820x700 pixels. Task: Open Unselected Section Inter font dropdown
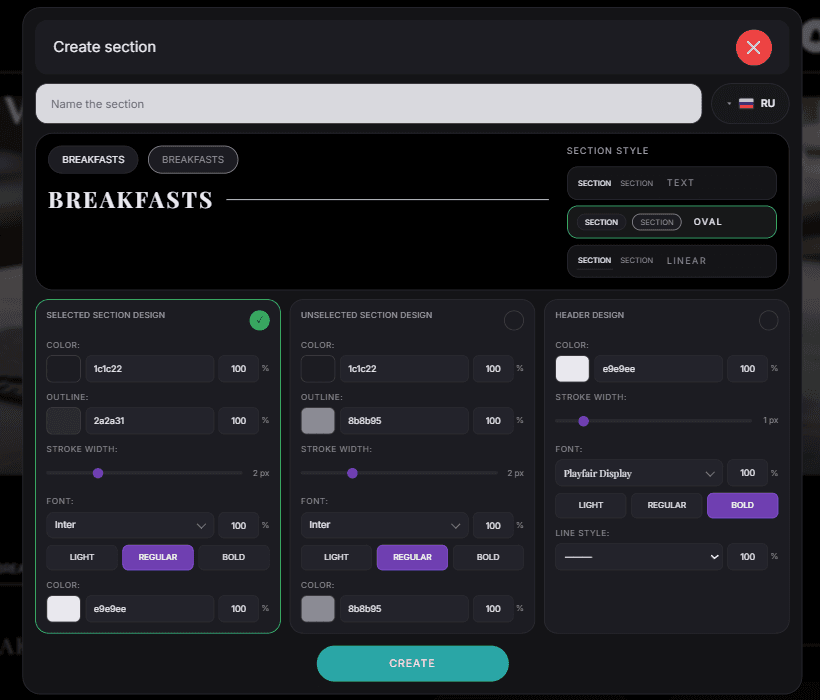(x=384, y=525)
